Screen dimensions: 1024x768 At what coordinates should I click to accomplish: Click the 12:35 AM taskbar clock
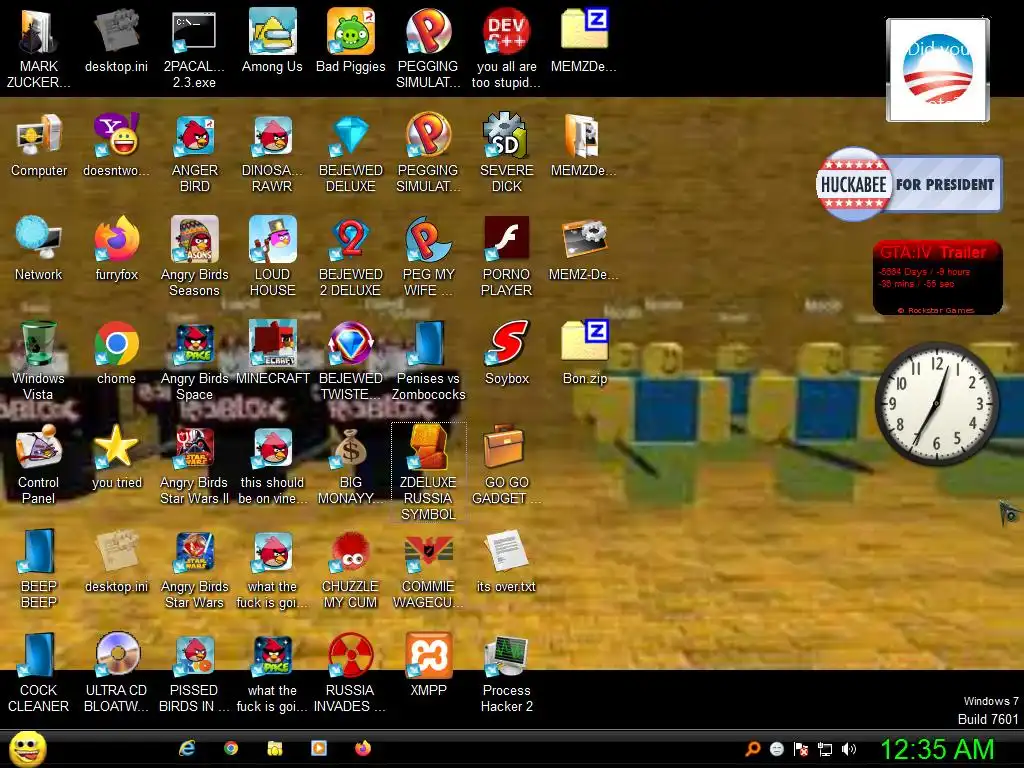point(937,749)
